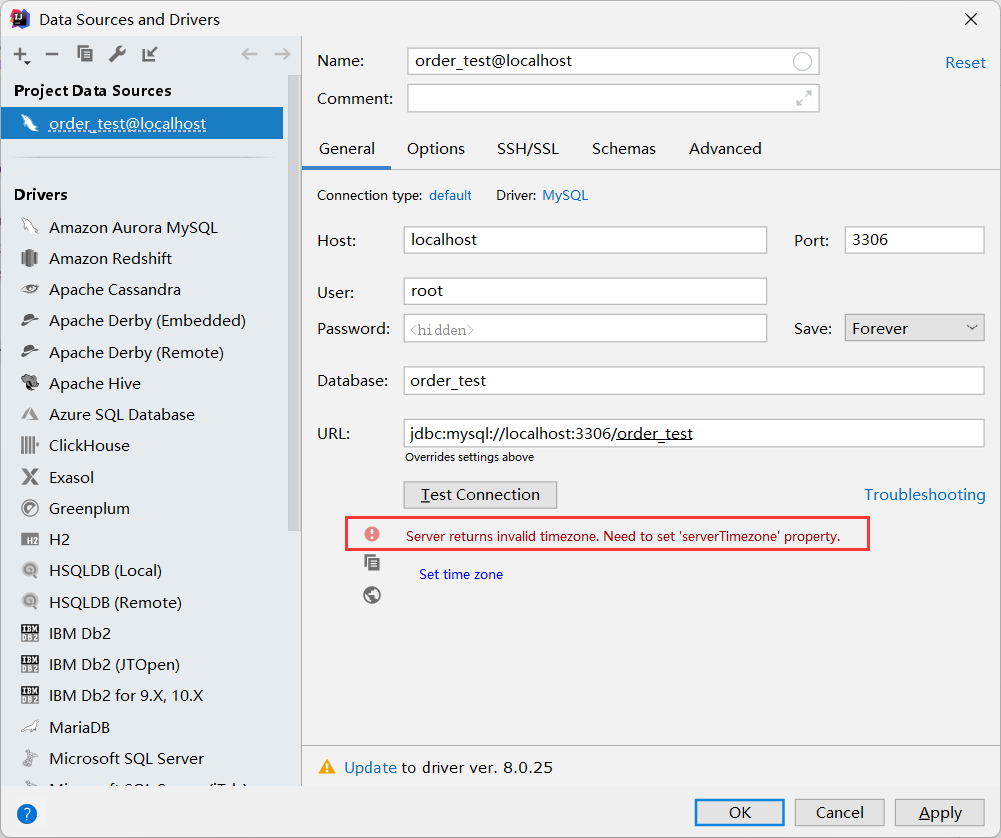The height and width of the screenshot is (838, 1001).
Task: Select IBM Db2 for 9.X, 10.X driver
Action: pos(144,696)
